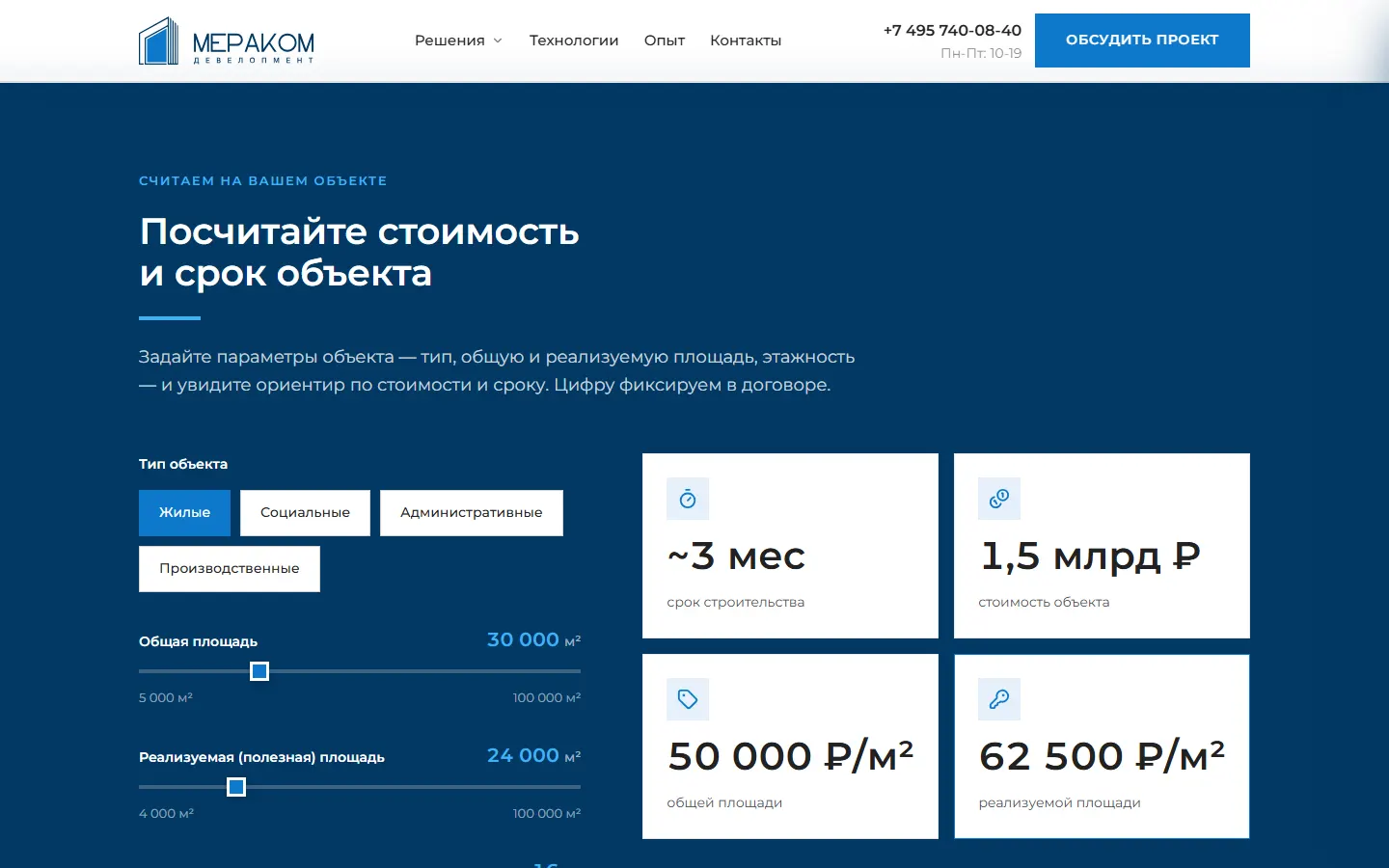Click the key icon on 62 500 card
Image resolution: width=1389 pixels, height=868 pixels.
pos(999,699)
